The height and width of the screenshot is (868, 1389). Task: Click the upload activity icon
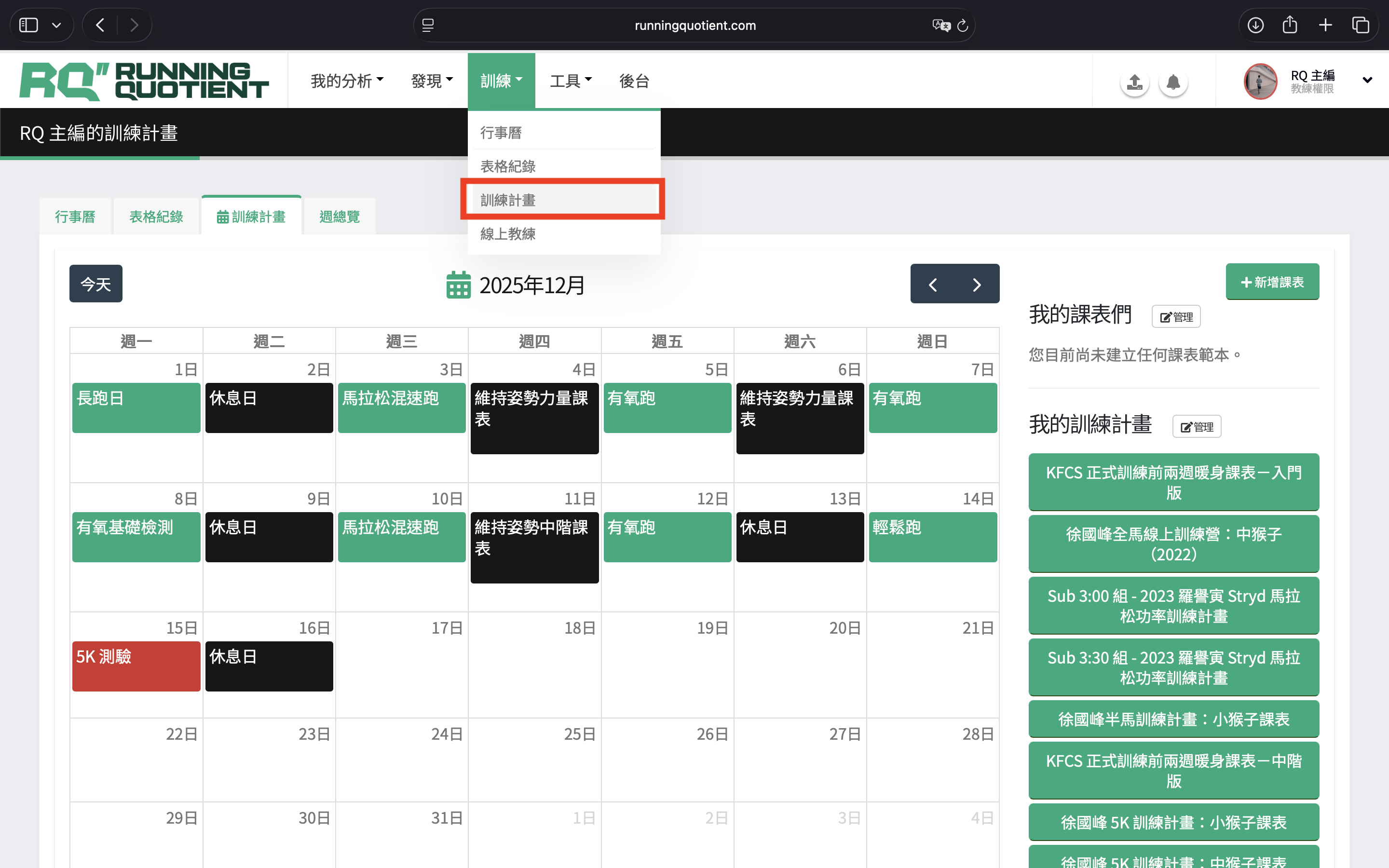1134,82
